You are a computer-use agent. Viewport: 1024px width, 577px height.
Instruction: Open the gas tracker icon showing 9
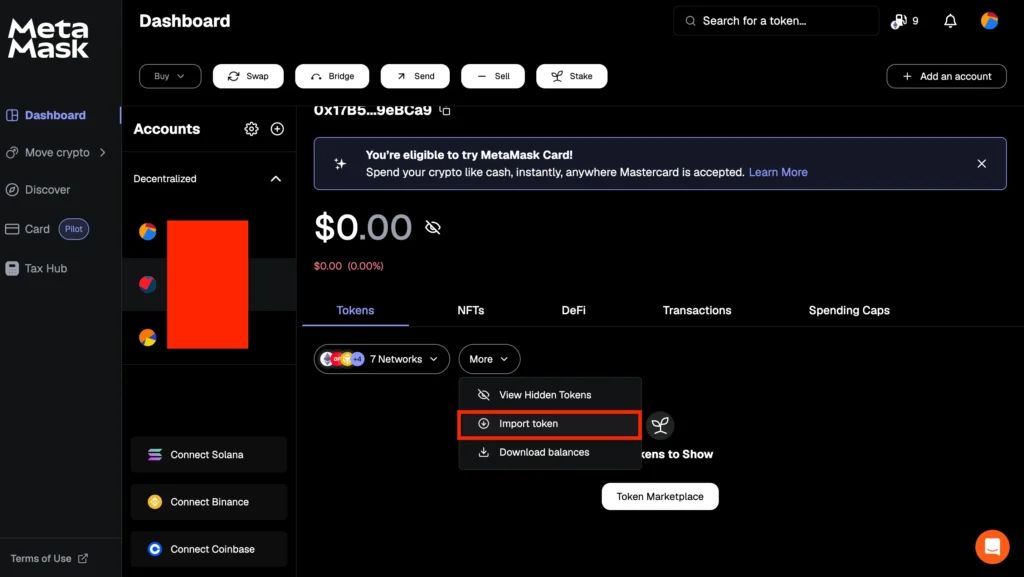click(x=905, y=21)
